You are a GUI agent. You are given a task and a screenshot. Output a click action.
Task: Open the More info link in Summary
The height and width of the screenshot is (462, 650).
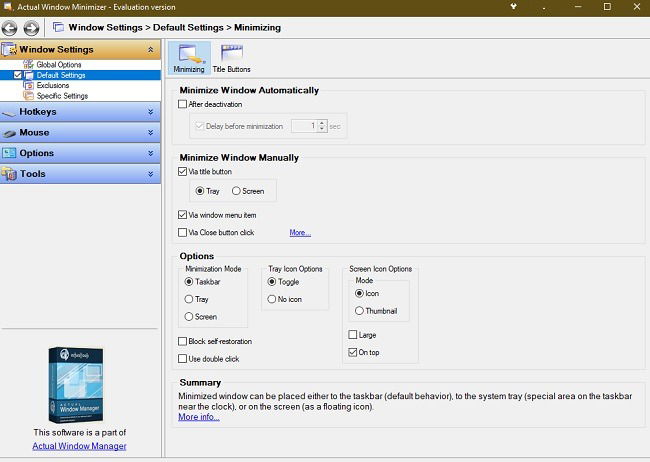pos(199,417)
